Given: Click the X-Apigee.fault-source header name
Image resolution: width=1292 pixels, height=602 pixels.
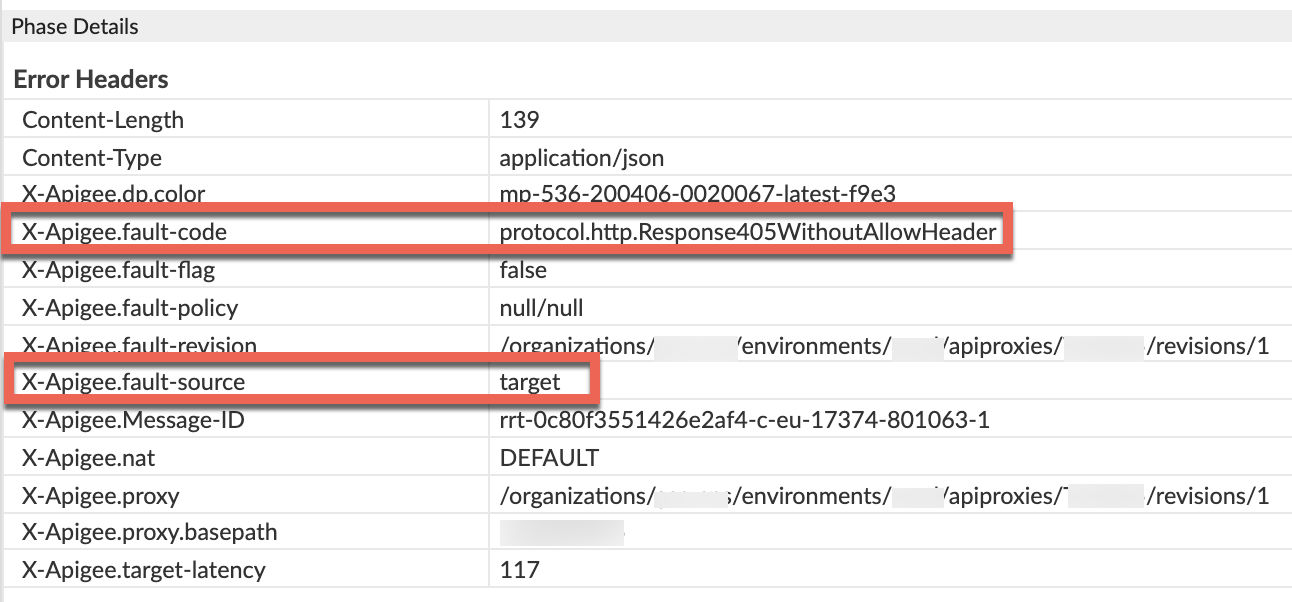Looking at the screenshot, I should (x=133, y=382).
